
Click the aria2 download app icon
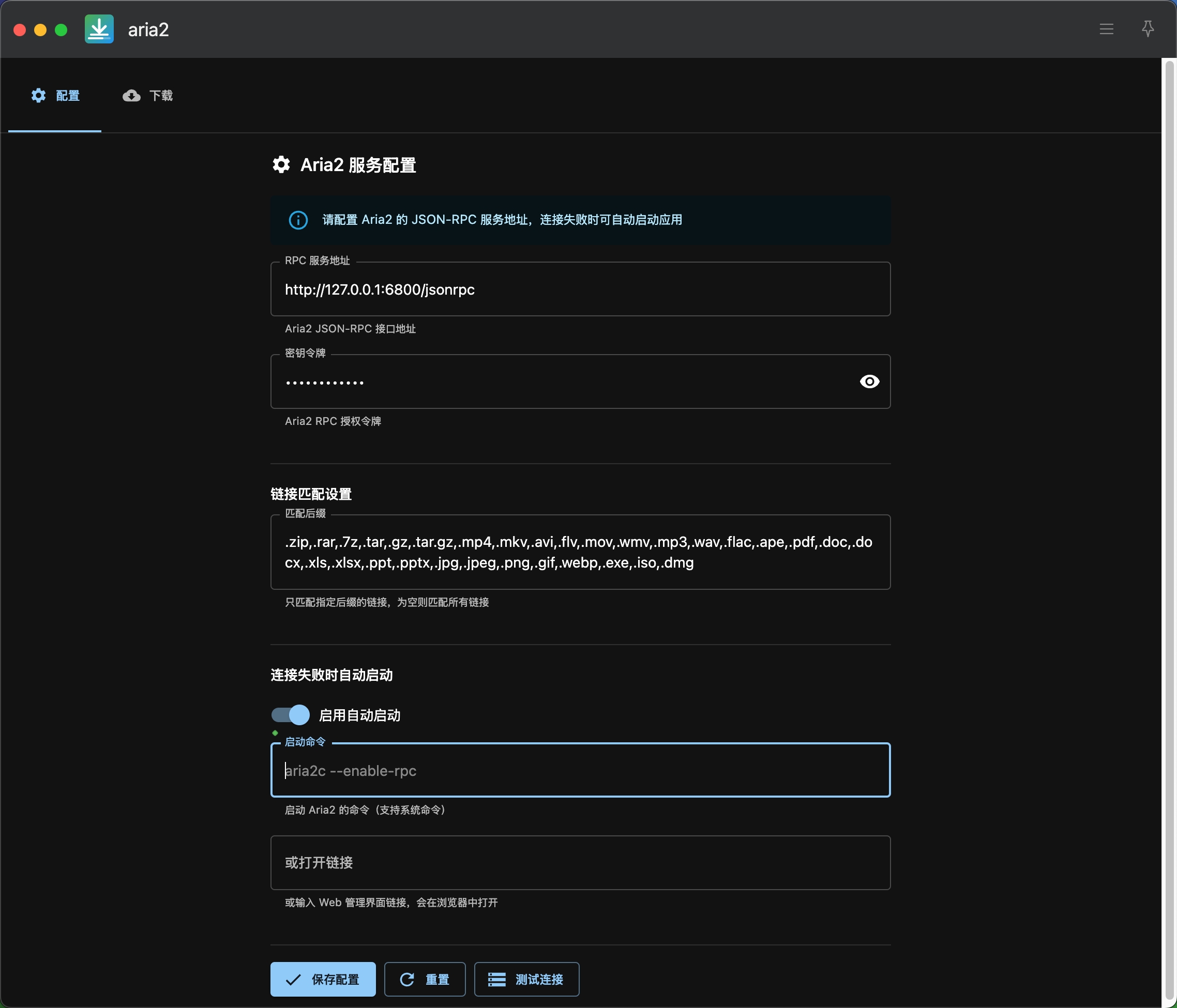99,29
